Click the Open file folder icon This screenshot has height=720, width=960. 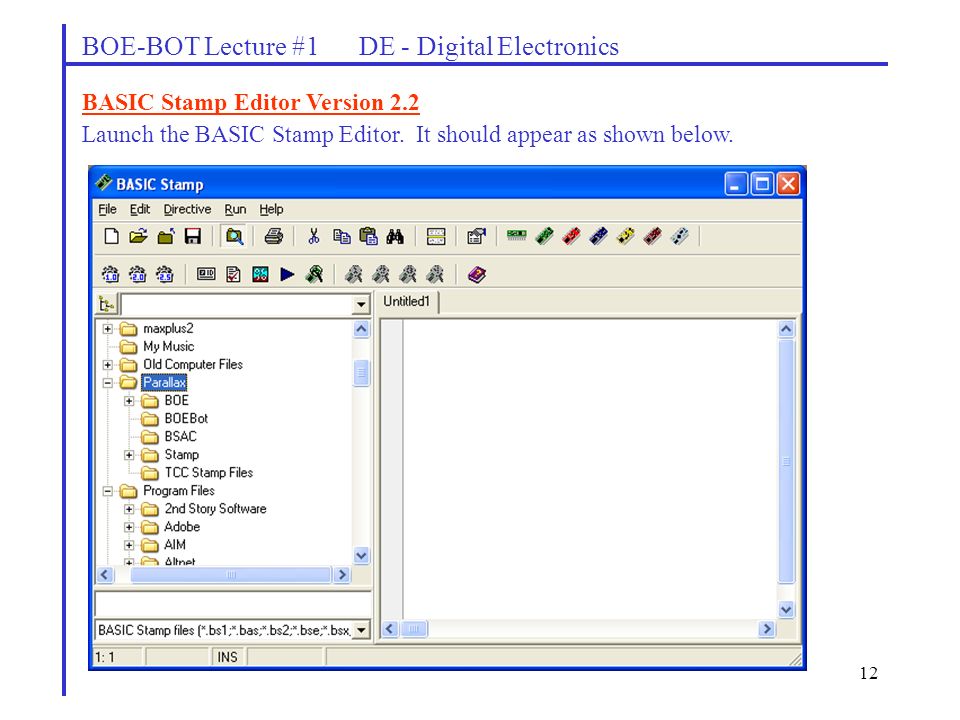click(138, 236)
